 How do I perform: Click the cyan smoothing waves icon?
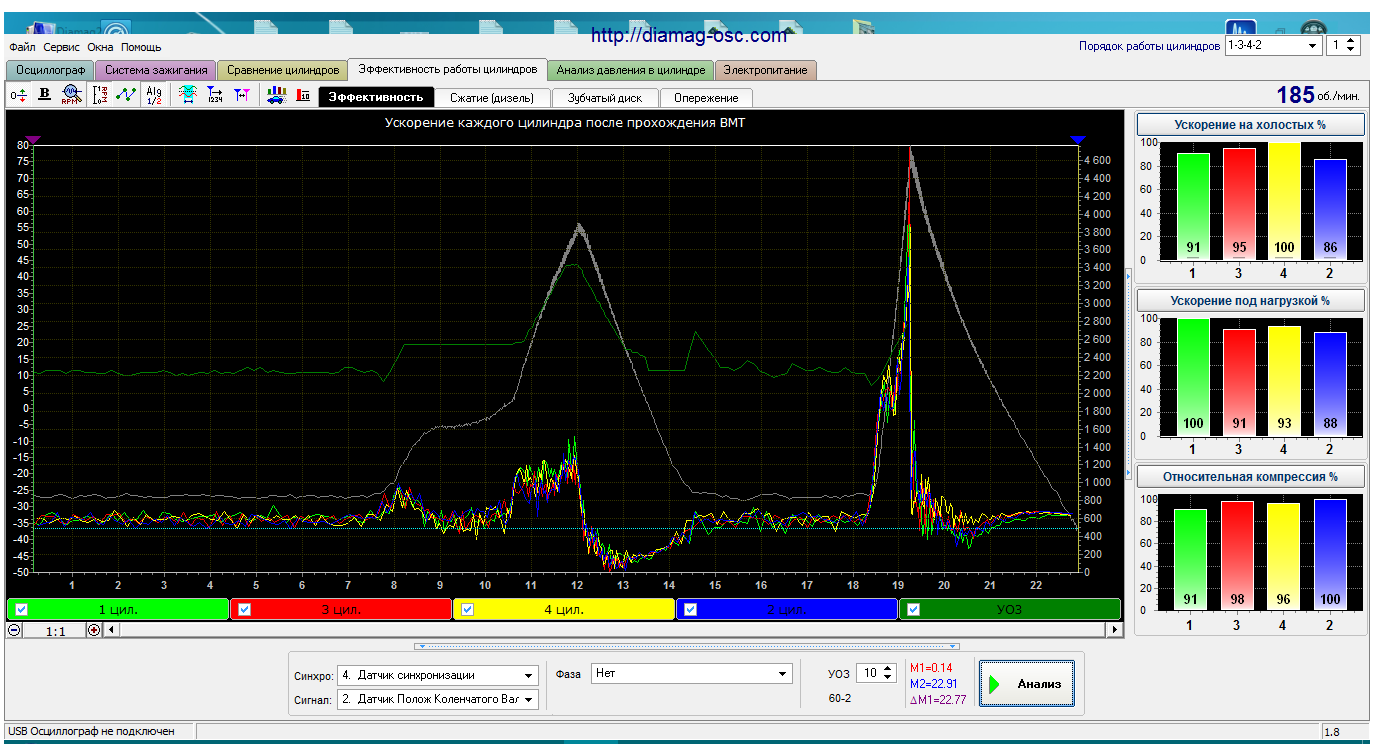[187, 95]
